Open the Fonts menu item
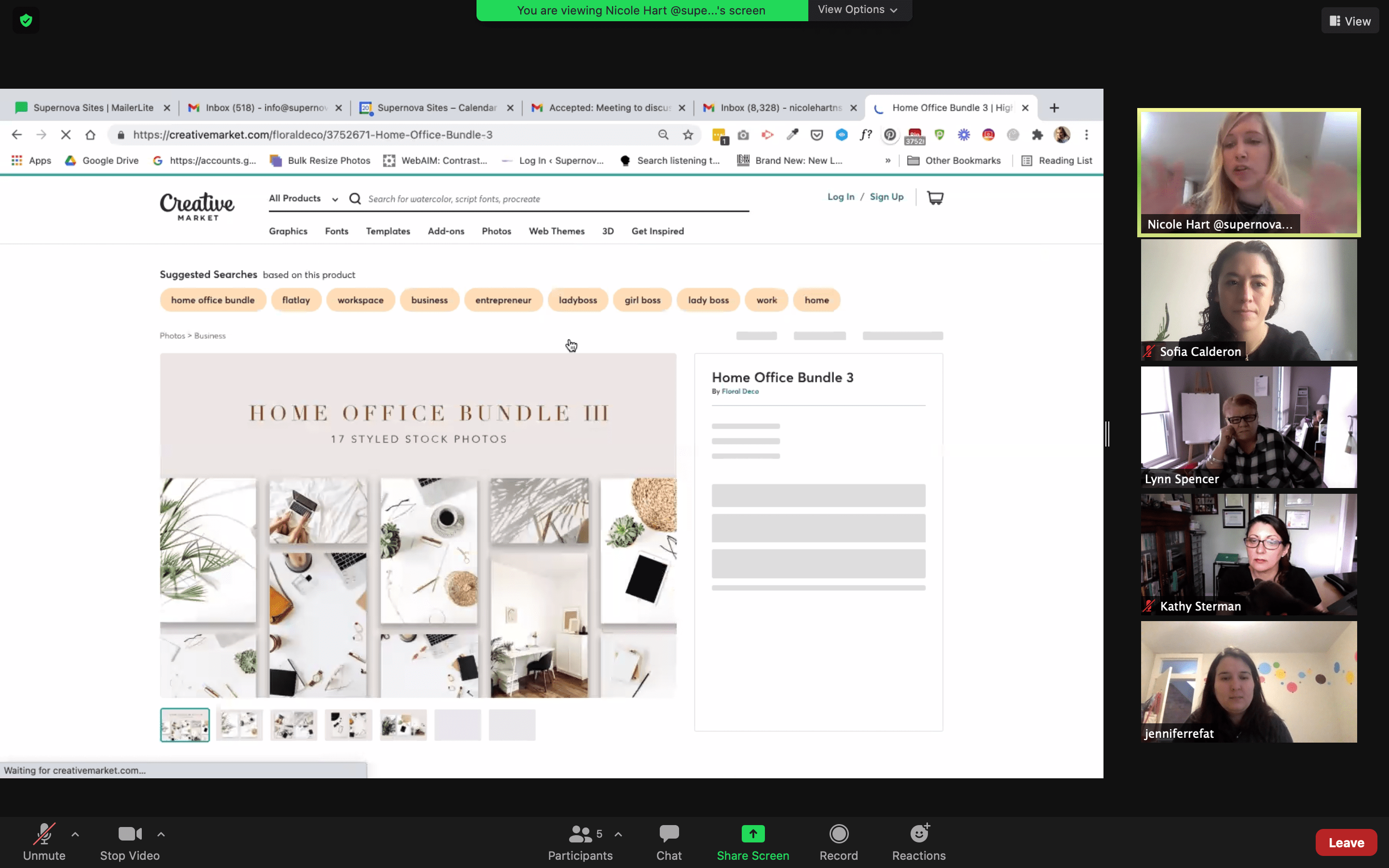Viewport: 1389px width, 868px height. tap(336, 231)
